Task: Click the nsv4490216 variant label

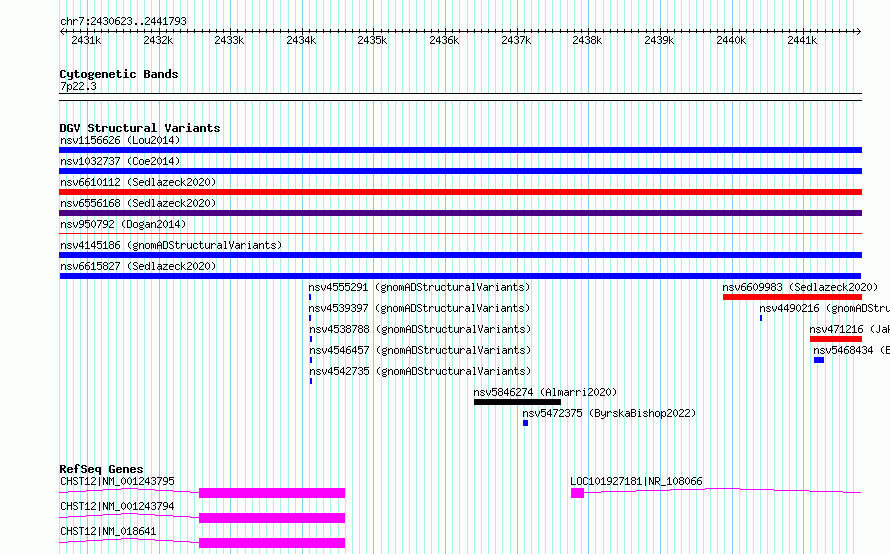Action: [x=825, y=308]
